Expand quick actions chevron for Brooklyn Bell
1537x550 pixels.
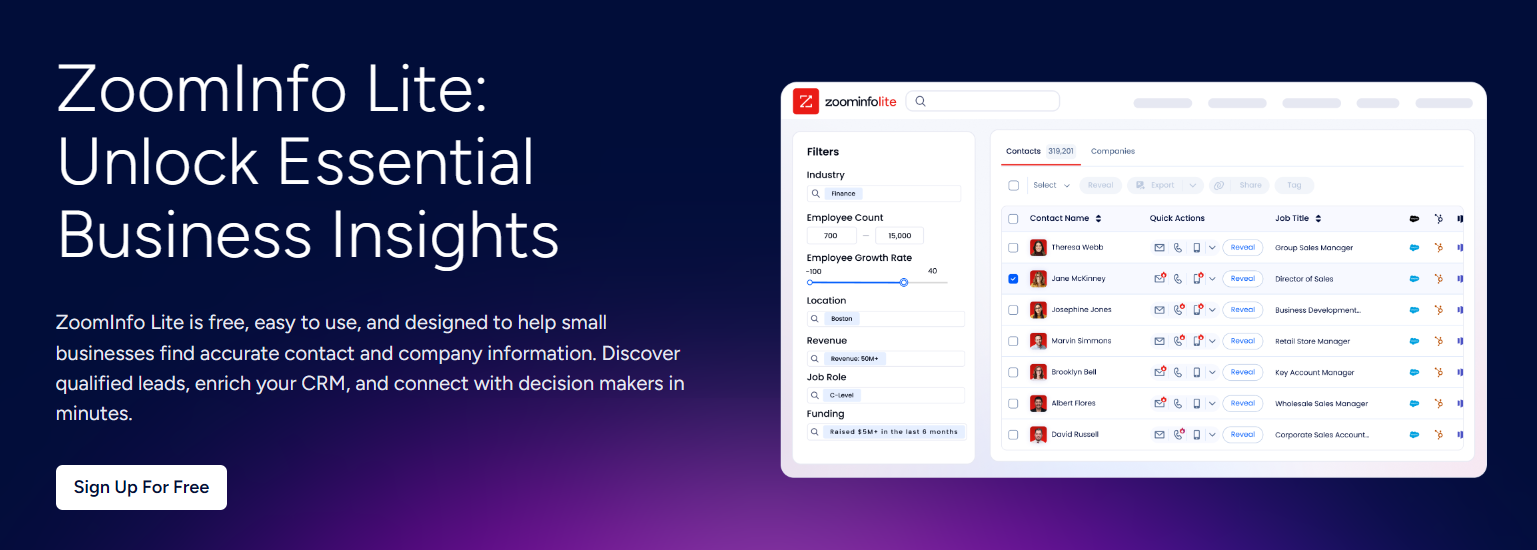[1212, 372]
